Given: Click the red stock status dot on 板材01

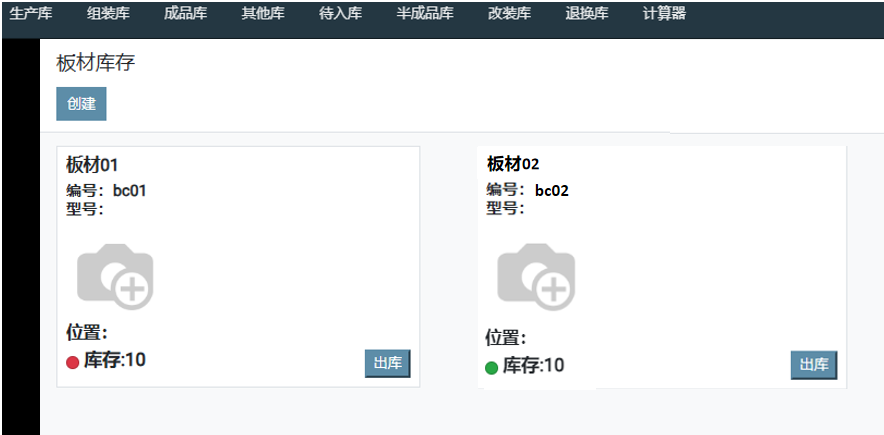Looking at the screenshot, I should (x=72, y=362).
